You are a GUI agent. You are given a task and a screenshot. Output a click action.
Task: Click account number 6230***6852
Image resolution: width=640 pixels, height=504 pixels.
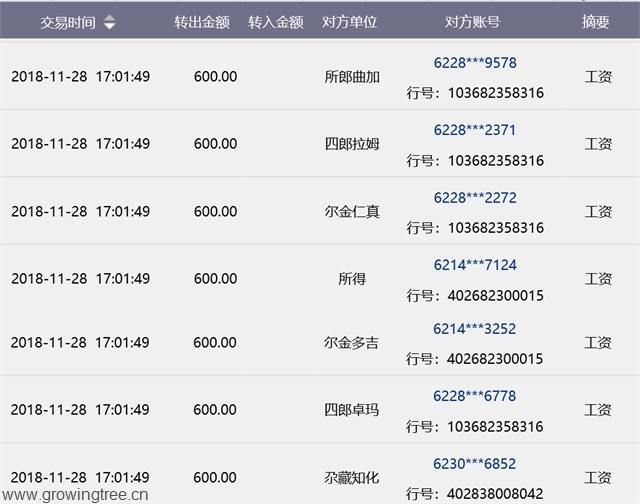tap(474, 463)
